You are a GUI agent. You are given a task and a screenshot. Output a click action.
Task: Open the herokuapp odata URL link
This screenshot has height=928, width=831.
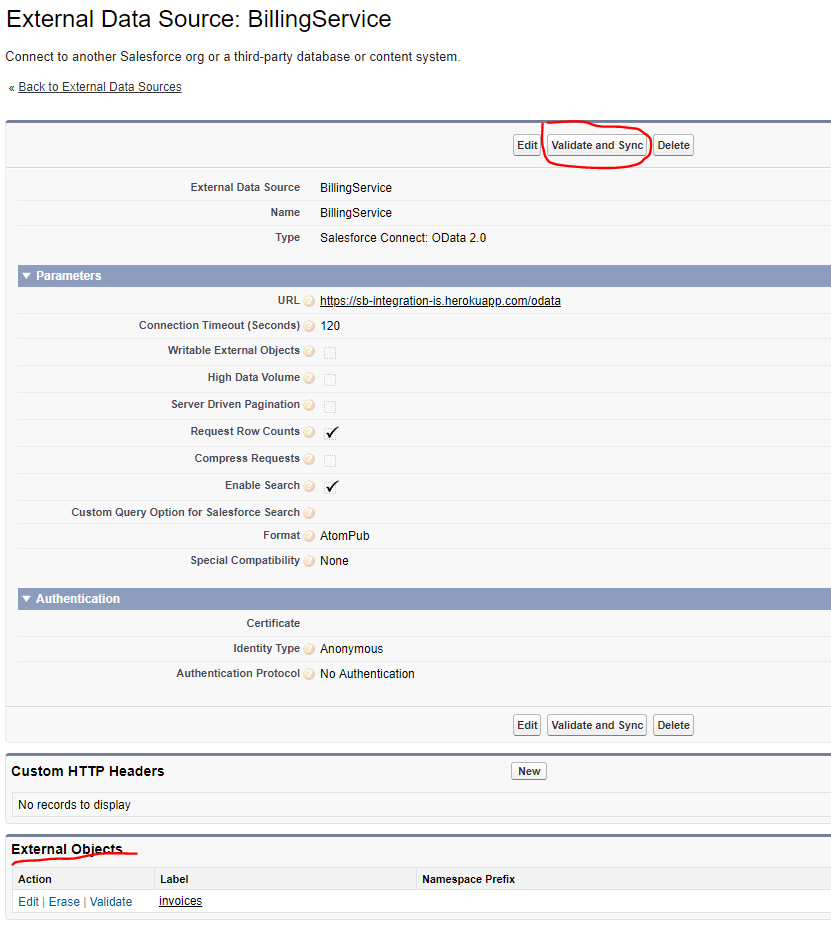tap(440, 301)
